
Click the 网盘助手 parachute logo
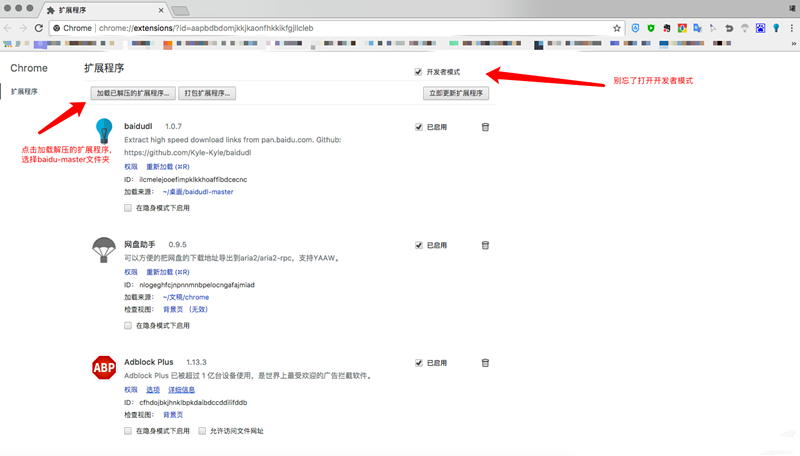104,250
